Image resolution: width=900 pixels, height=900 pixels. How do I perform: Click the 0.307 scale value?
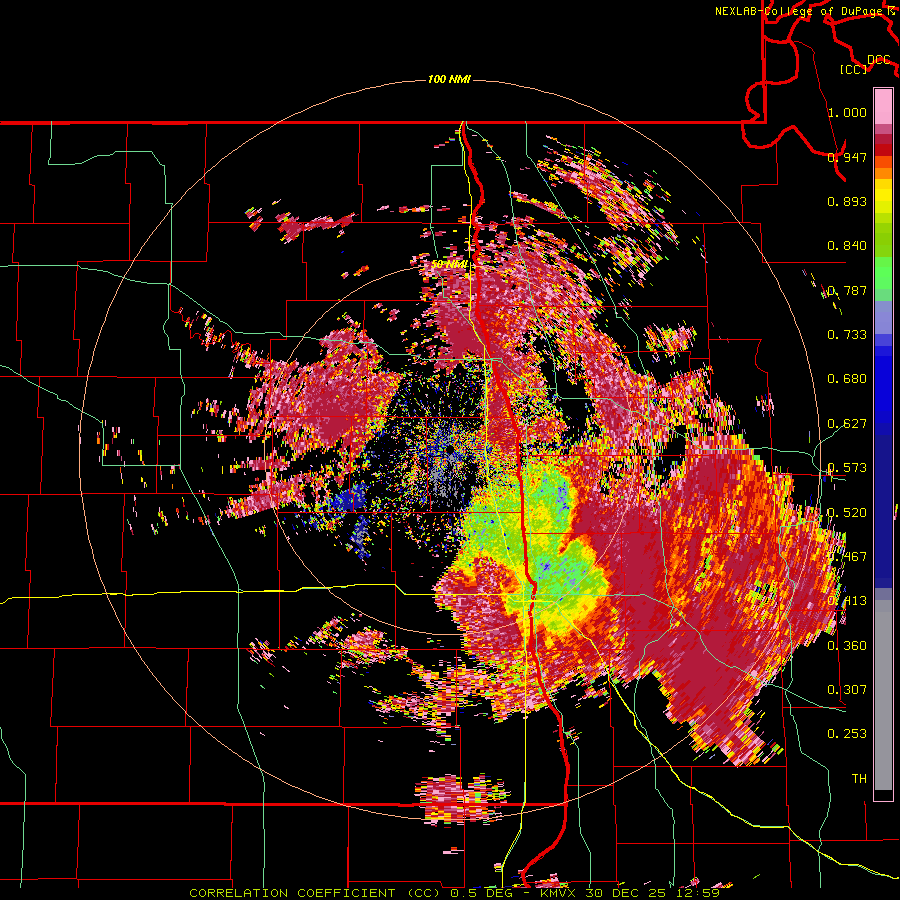pyautogui.click(x=847, y=690)
